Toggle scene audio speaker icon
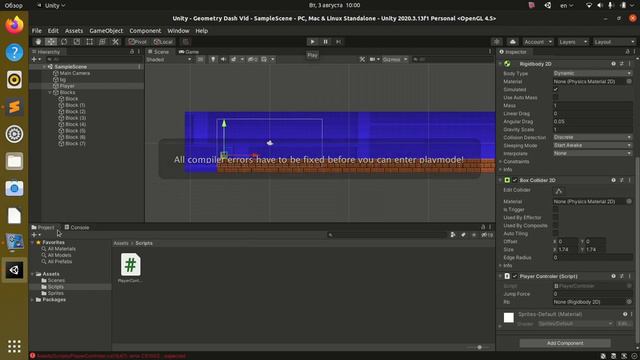This screenshot has width=640, height=360. point(223,59)
